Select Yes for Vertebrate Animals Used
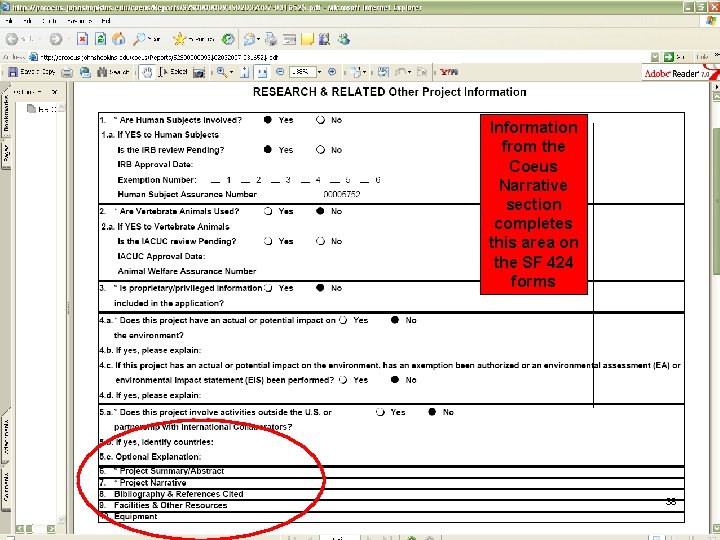 [x=268, y=211]
